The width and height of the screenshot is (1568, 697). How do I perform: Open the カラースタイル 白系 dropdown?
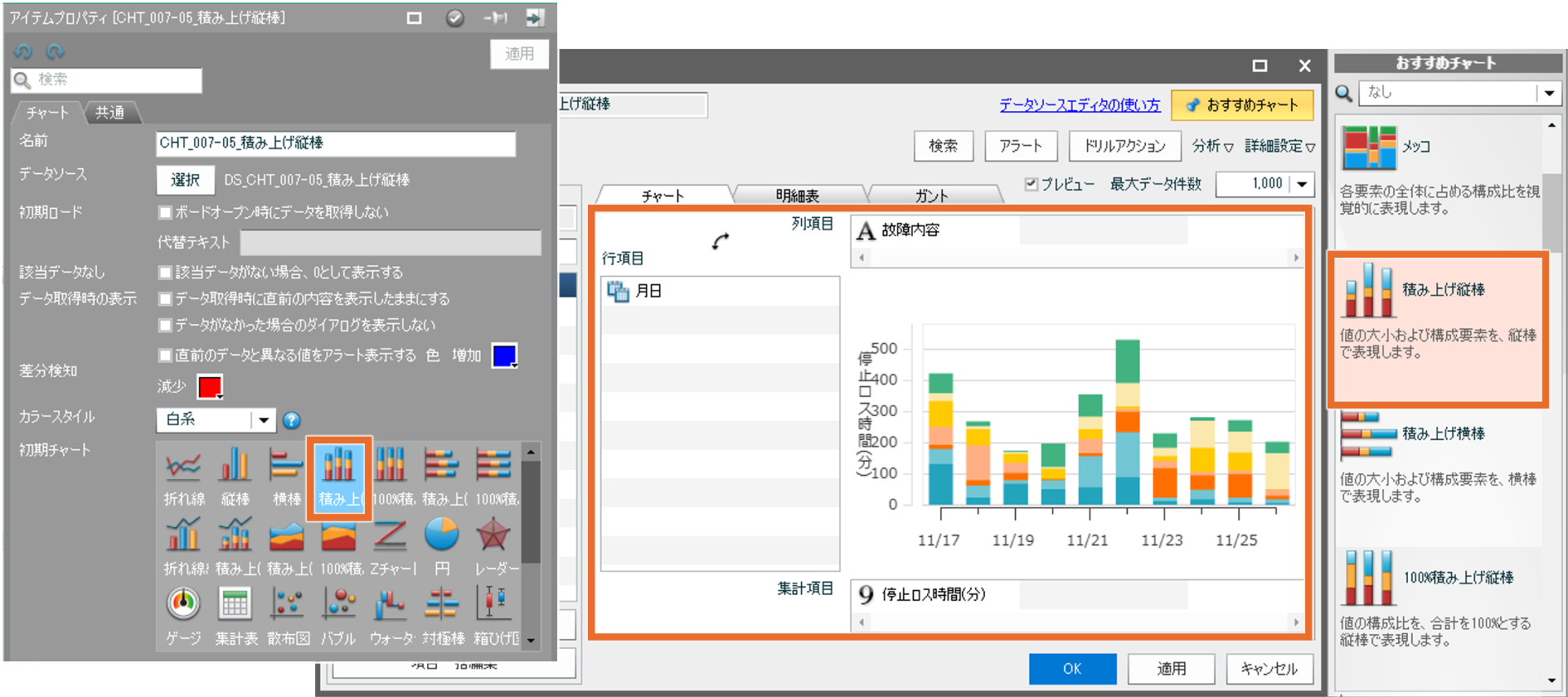tap(263, 420)
